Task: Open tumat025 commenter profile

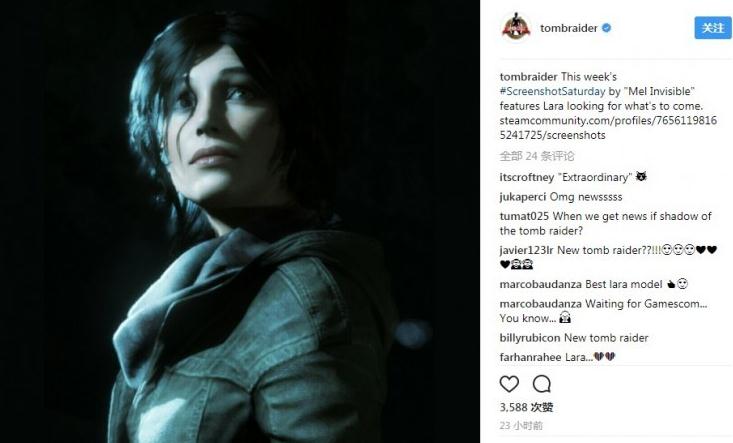Action: point(524,216)
